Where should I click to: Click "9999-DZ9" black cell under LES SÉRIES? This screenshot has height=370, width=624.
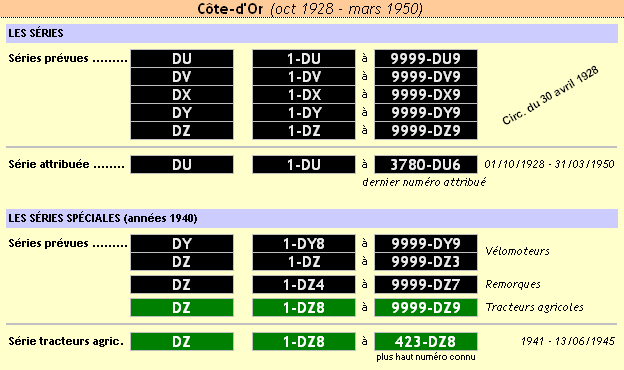[425, 130]
